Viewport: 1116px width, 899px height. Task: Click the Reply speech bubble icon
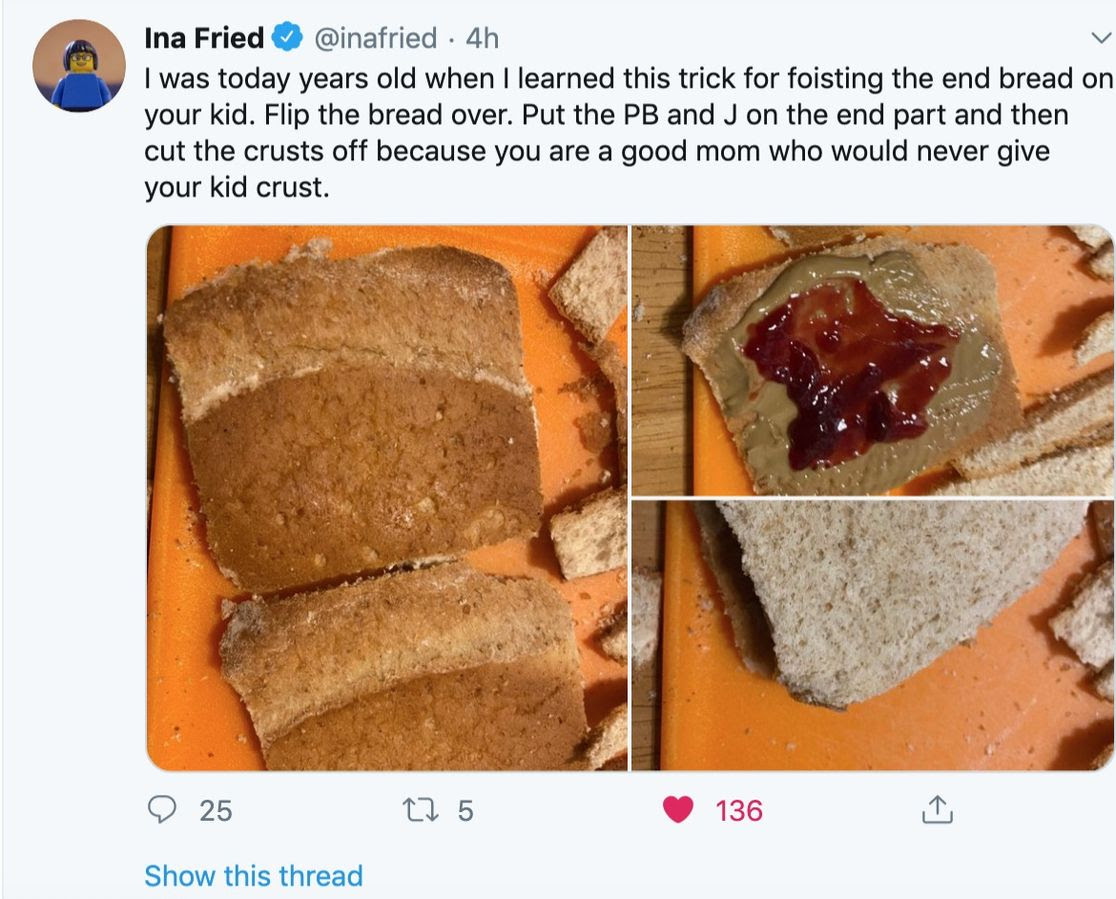[x=162, y=809]
